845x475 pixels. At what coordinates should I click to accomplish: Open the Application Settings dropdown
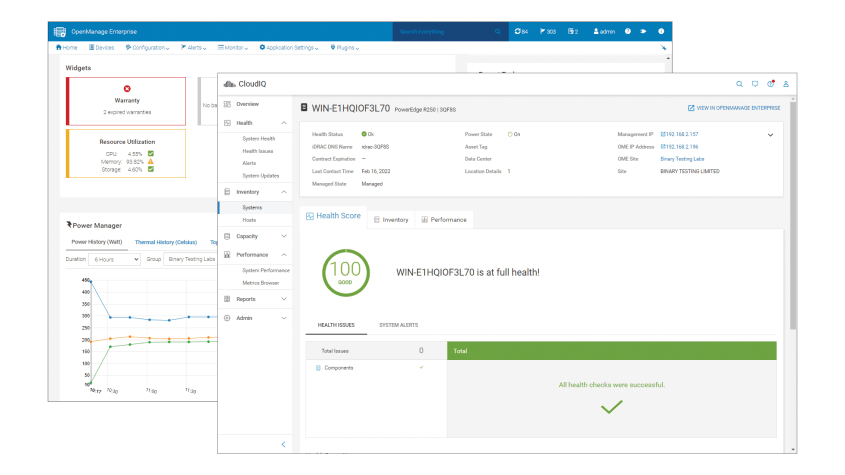pyautogui.click(x=289, y=48)
